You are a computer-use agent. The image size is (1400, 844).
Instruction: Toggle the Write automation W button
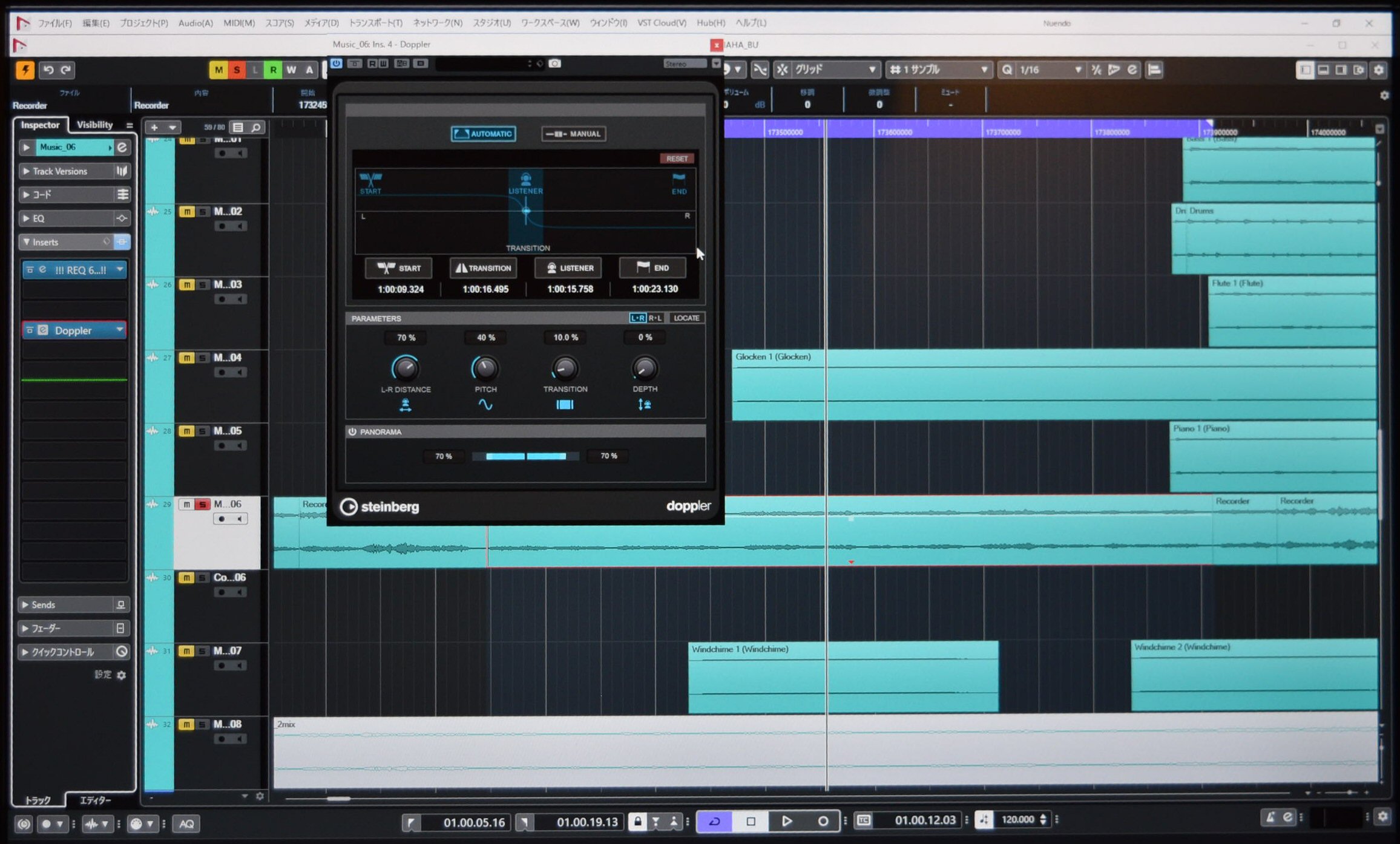(291, 70)
